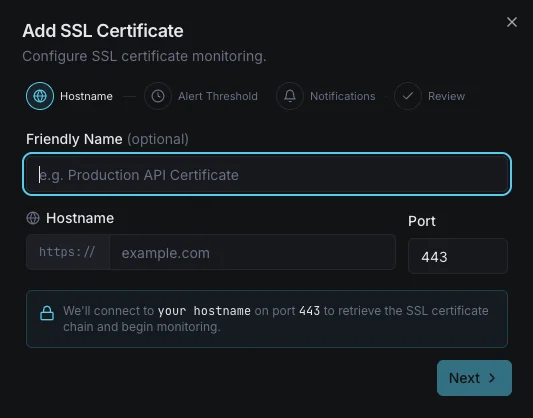Switch to the Alert Threshold step label
The width and height of the screenshot is (533, 418).
(218, 97)
